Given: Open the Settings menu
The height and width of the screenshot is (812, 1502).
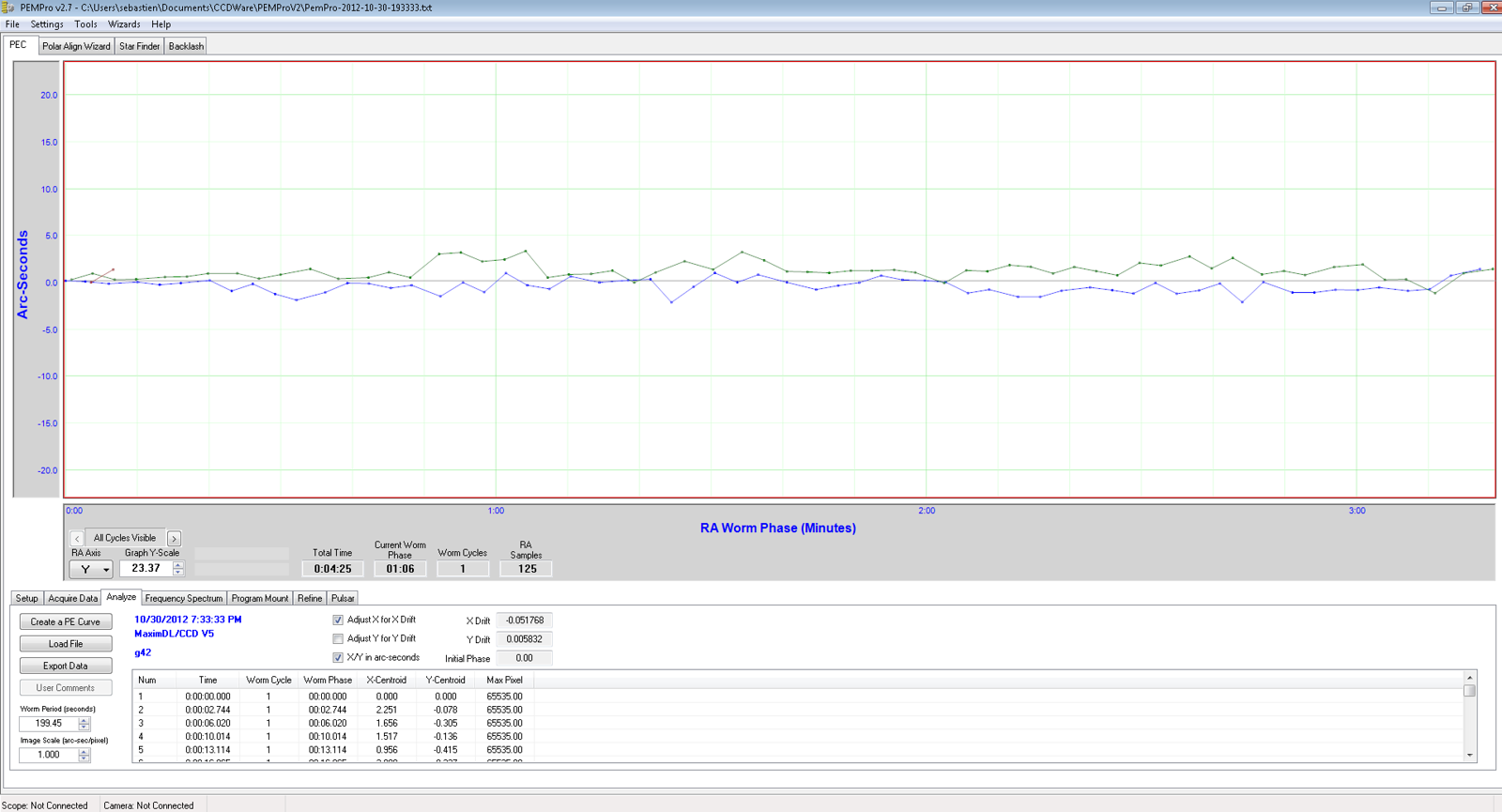Looking at the screenshot, I should (47, 24).
